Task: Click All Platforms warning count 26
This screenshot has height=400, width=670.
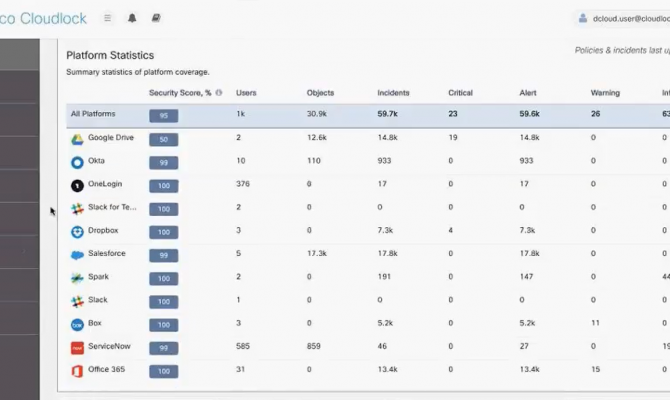Action: pos(596,114)
